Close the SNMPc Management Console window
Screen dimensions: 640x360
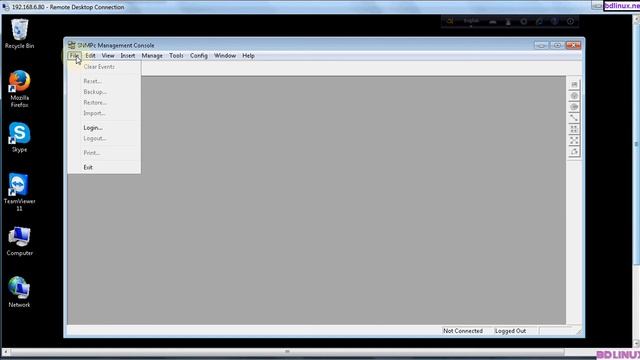click(x=573, y=45)
